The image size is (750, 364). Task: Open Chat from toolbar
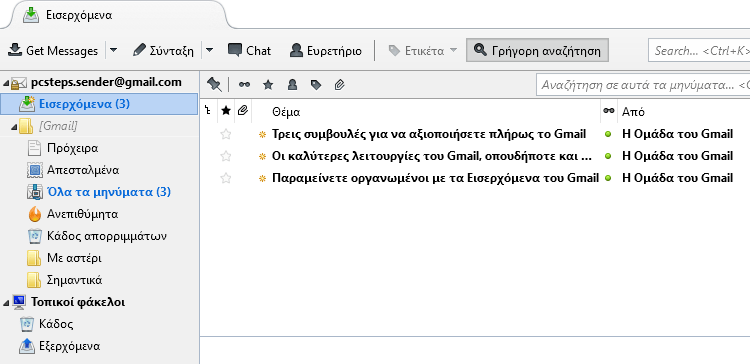click(249, 51)
